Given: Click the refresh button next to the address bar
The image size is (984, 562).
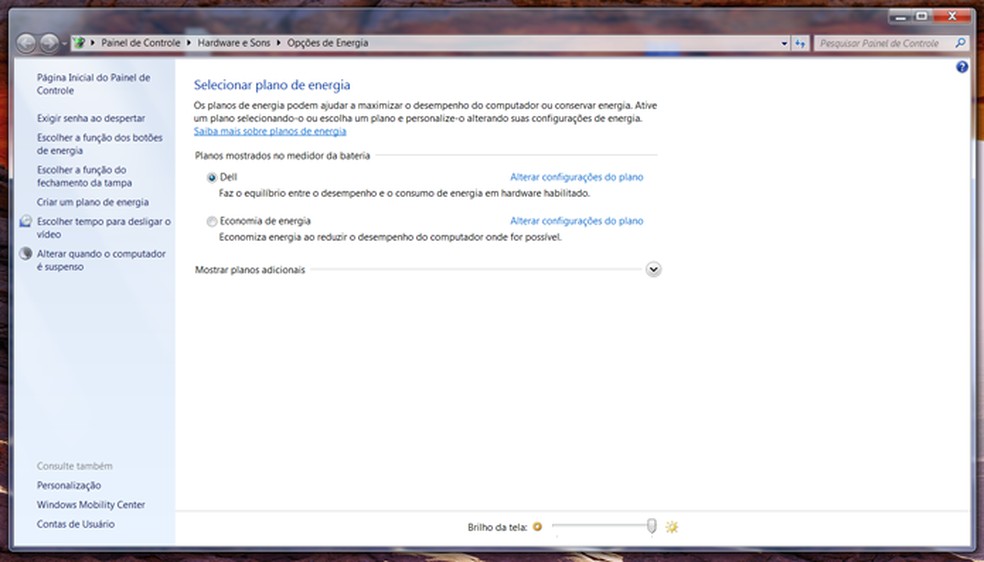Looking at the screenshot, I should point(800,43).
